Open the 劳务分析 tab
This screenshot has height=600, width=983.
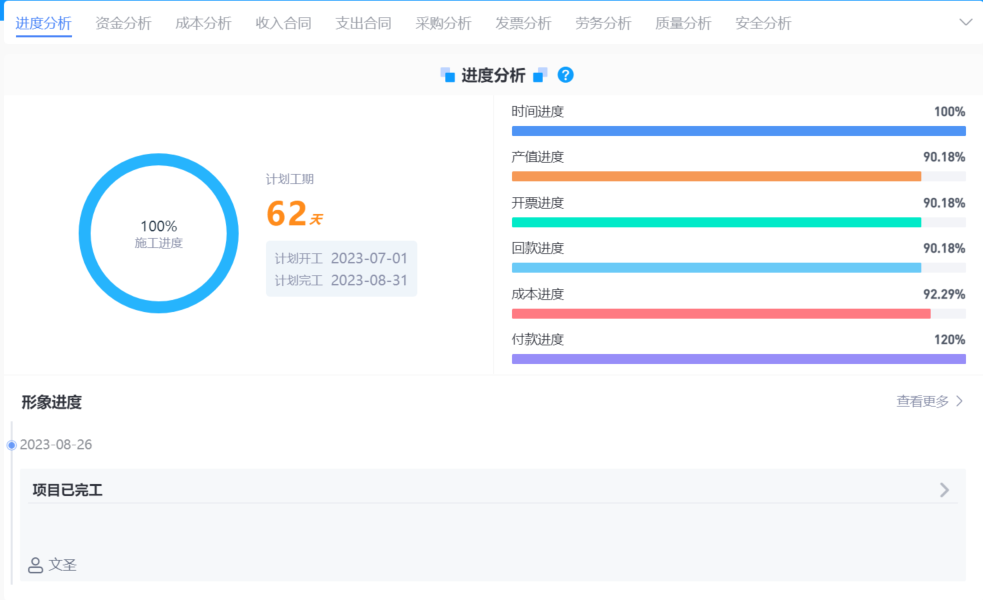coord(603,21)
